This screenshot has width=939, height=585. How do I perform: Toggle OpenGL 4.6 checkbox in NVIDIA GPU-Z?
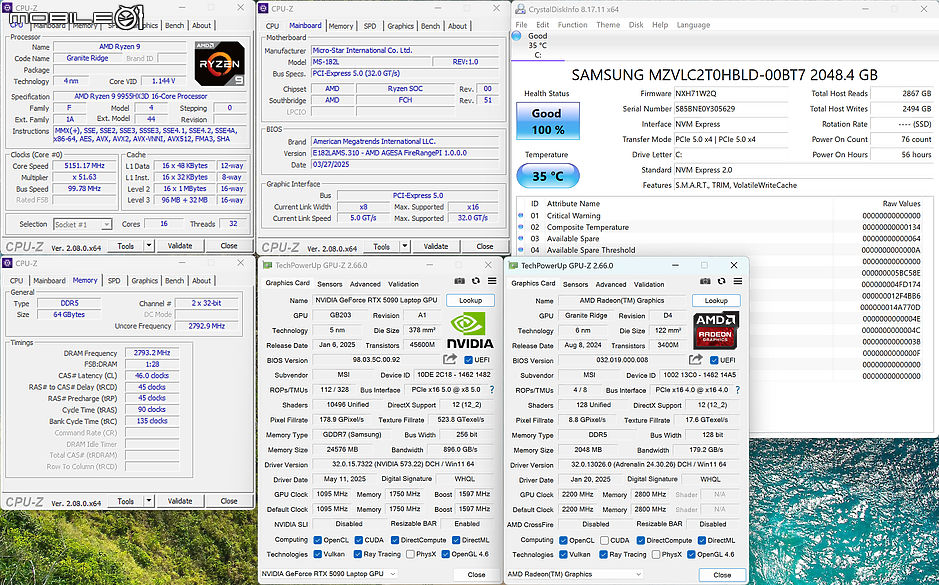pyautogui.click(x=446, y=554)
